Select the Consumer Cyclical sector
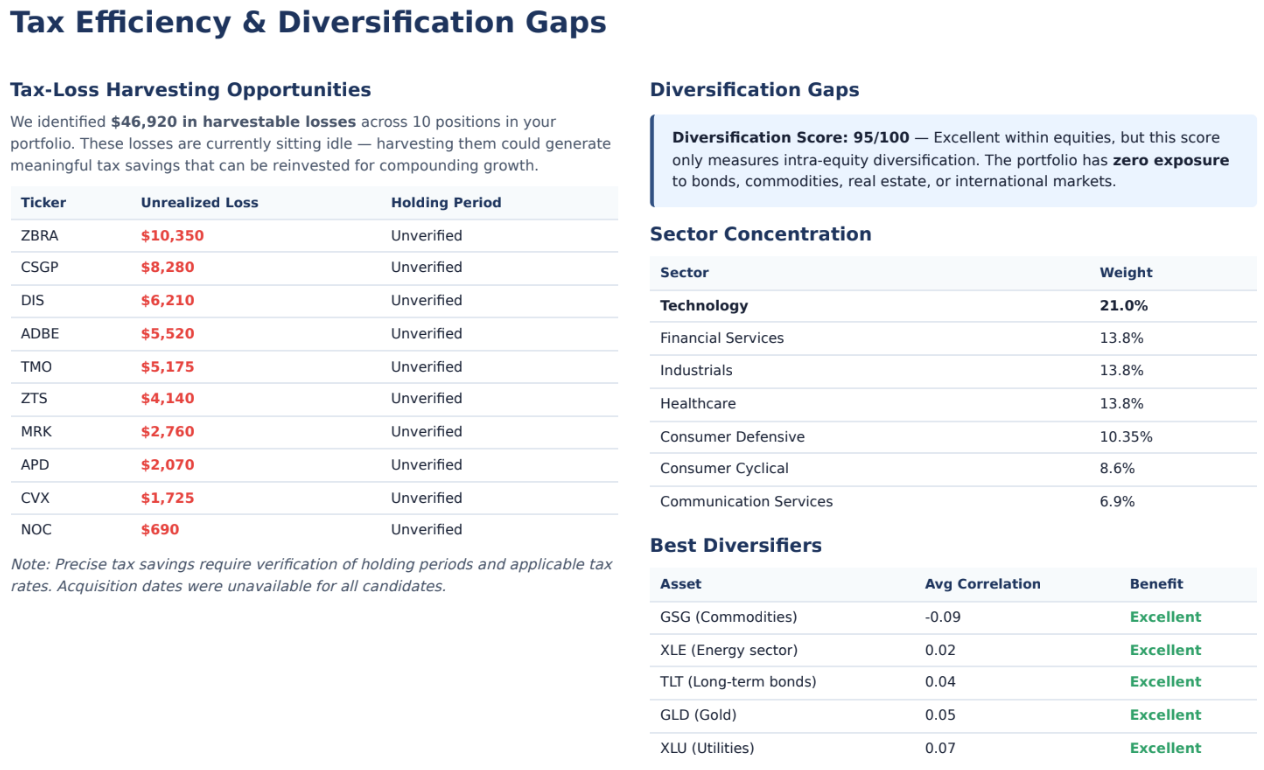Image resolution: width=1264 pixels, height=770 pixels. (x=724, y=469)
